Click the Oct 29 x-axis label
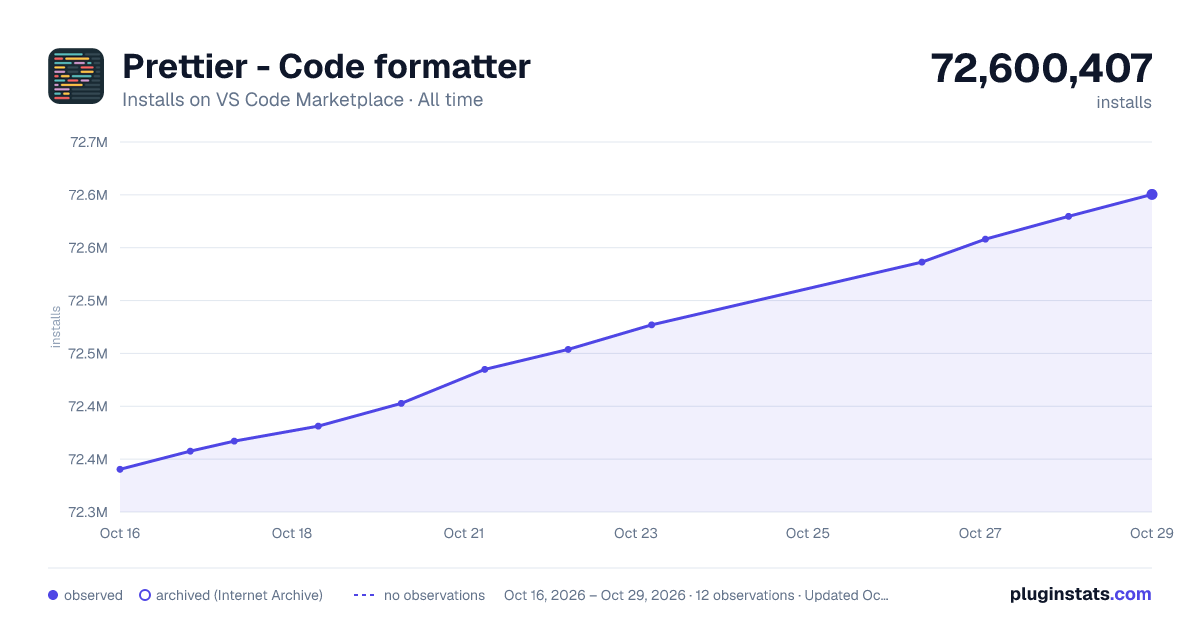The width and height of the screenshot is (1200, 630). [1150, 533]
